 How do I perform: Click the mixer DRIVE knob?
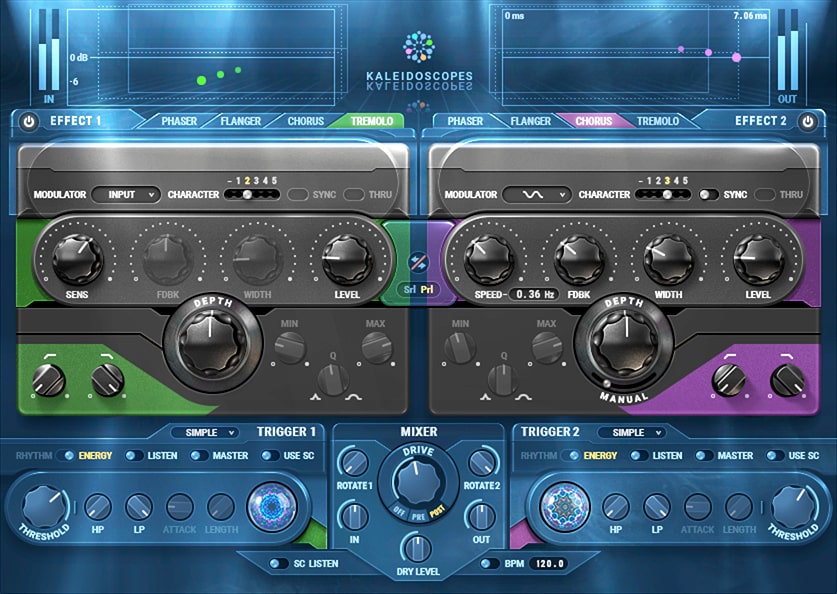click(418, 483)
